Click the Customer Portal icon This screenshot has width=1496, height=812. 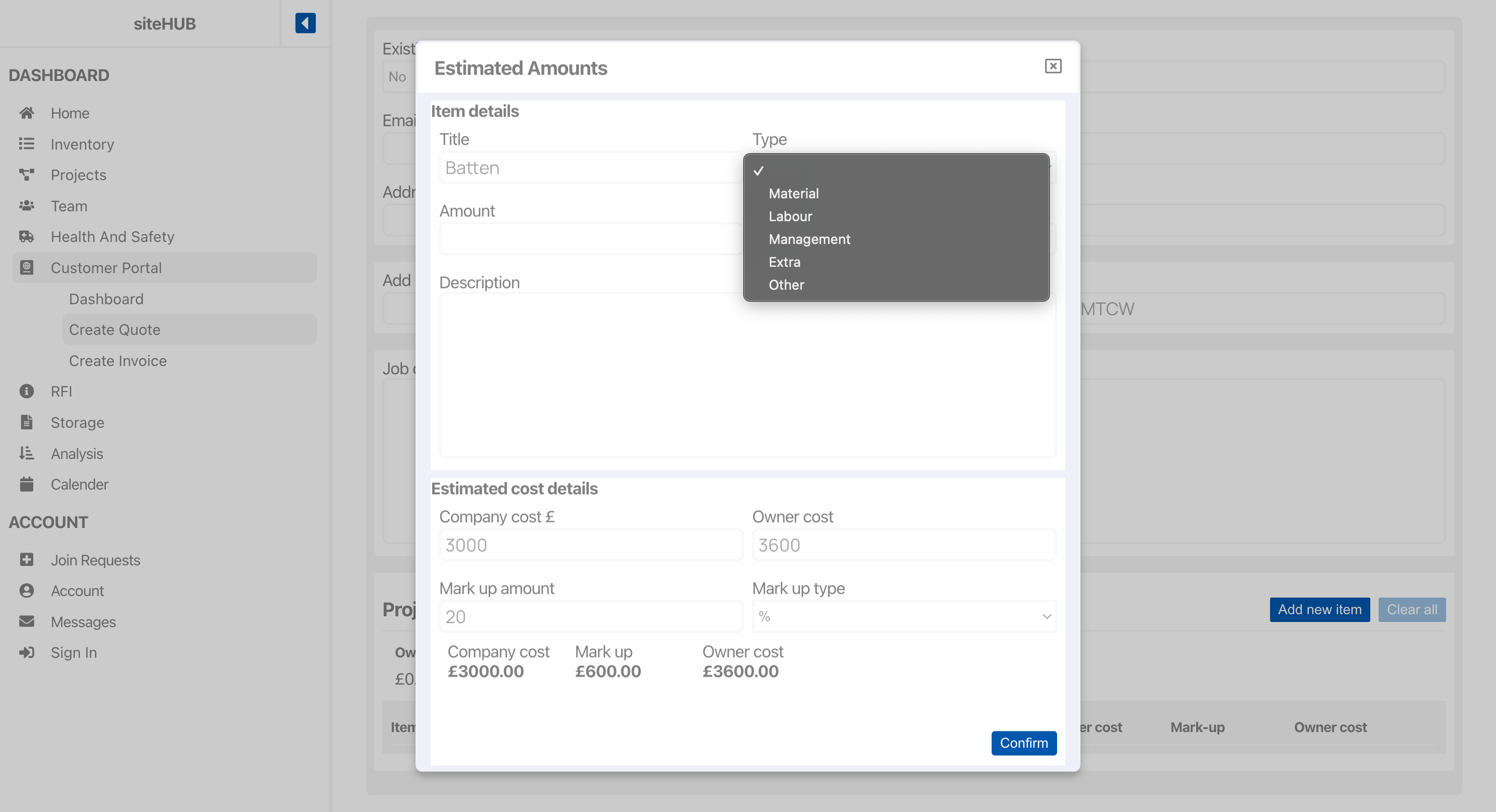(x=27, y=267)
